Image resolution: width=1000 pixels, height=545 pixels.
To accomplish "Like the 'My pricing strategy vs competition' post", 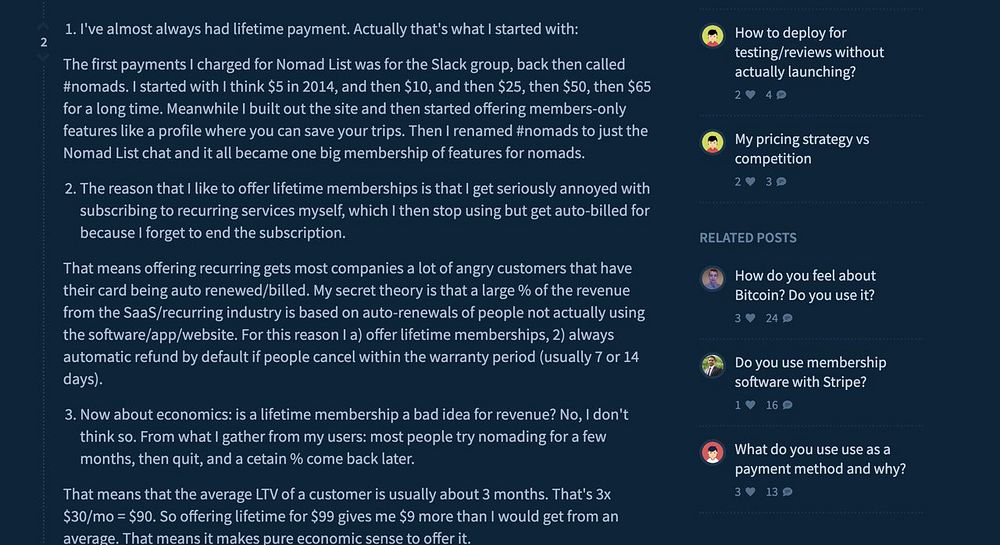I will tap(751, 182).
